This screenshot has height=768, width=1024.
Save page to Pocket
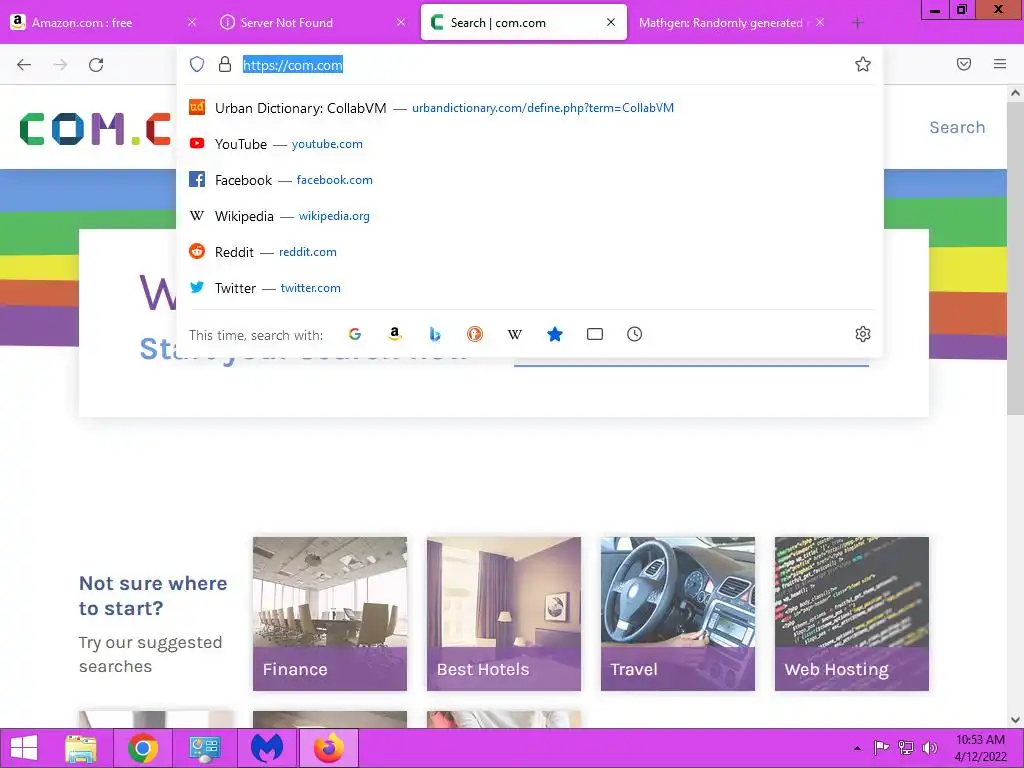pyautogui.click(x=963, y=64)
